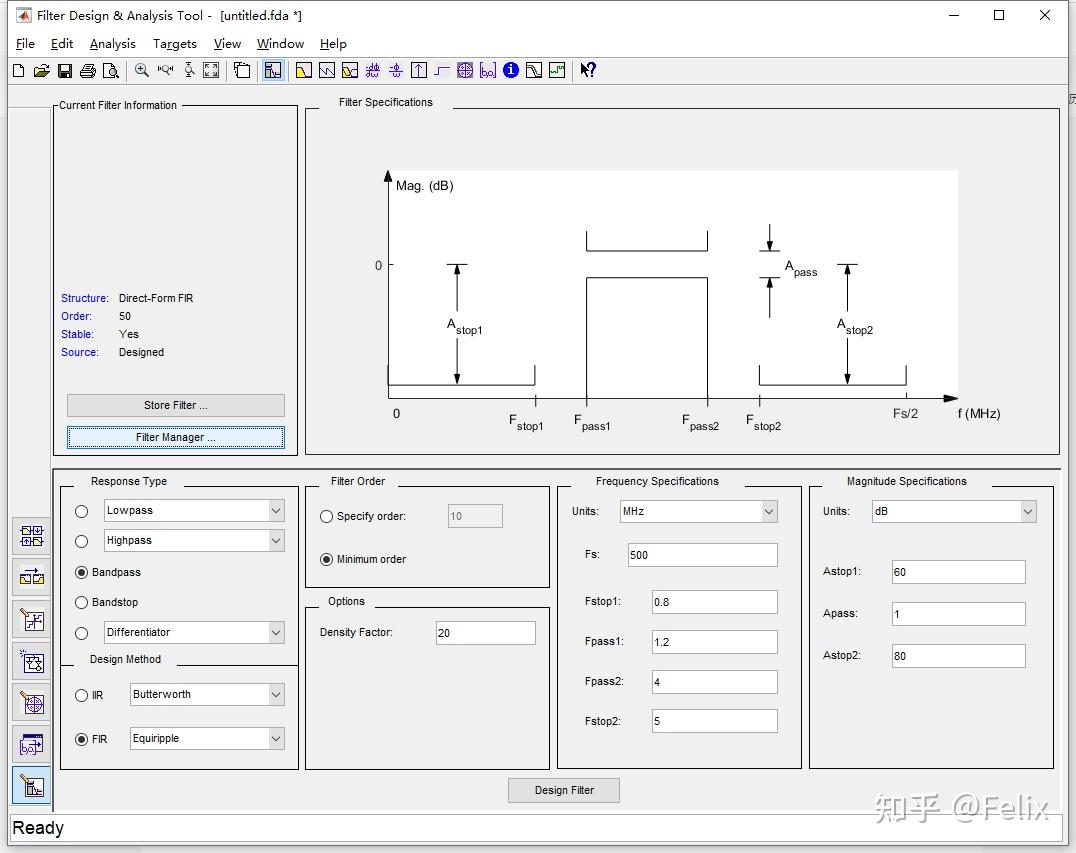Click the Filter Information icon
This screenshot has height=853, width=1076.
[x=511, y=70]
